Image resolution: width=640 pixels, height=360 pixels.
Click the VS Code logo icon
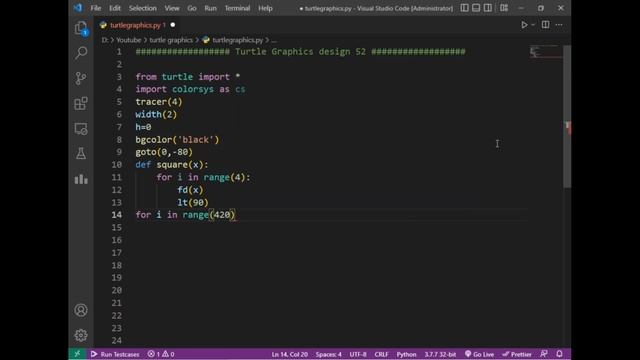coord(78,8)
